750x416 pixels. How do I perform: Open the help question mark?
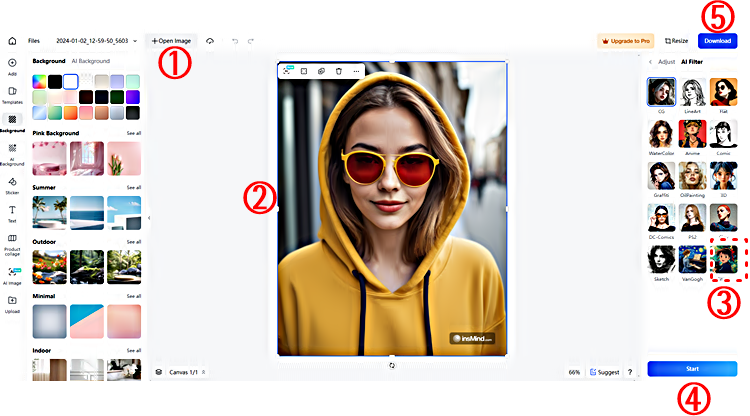coord(630,372)
